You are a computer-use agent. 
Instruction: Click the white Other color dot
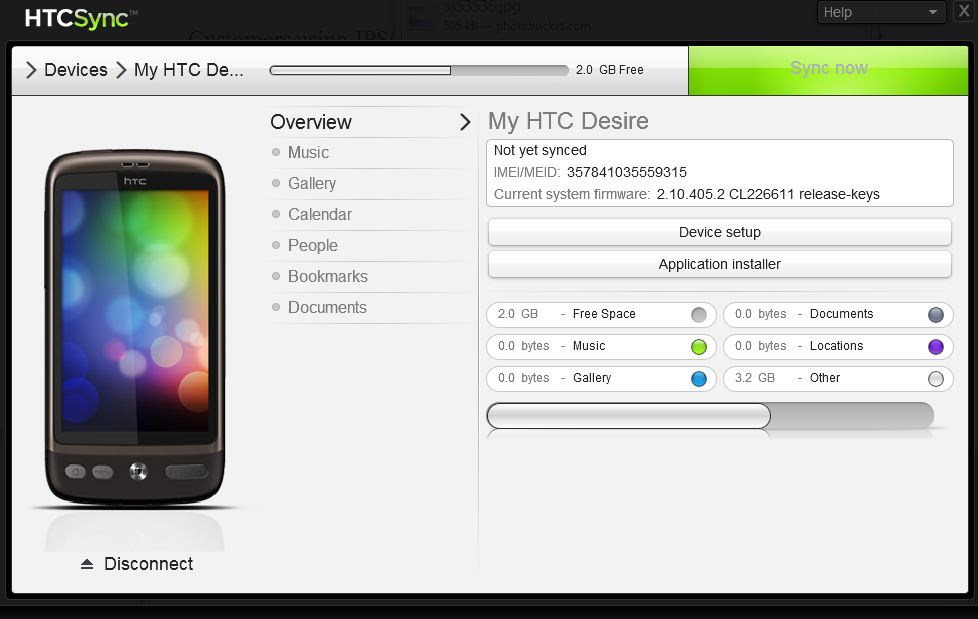[936, 378]
